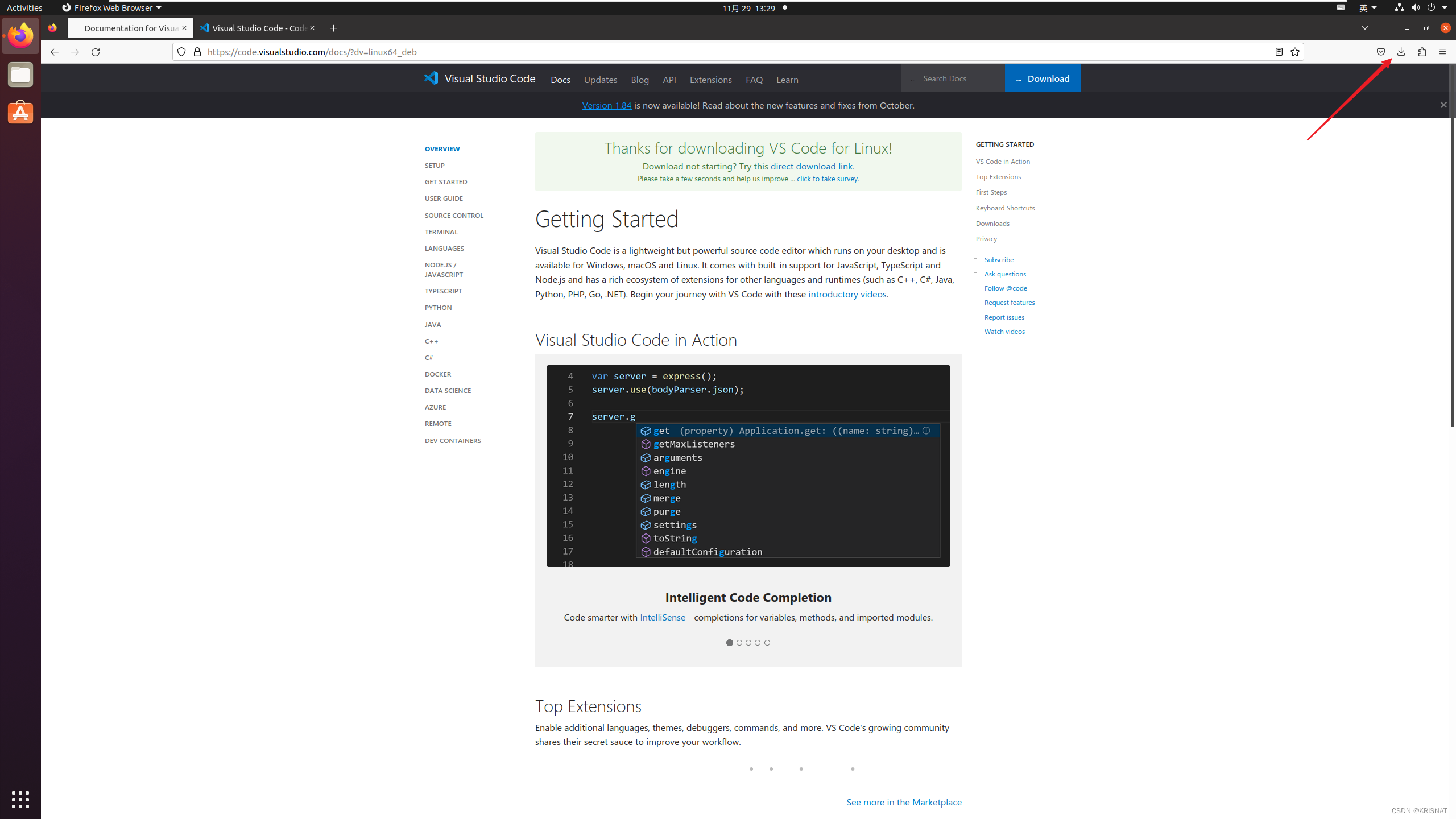Select the second carousel dot indicator
The height and width of the screenshot is (819, 1456).
coord(739,643)
